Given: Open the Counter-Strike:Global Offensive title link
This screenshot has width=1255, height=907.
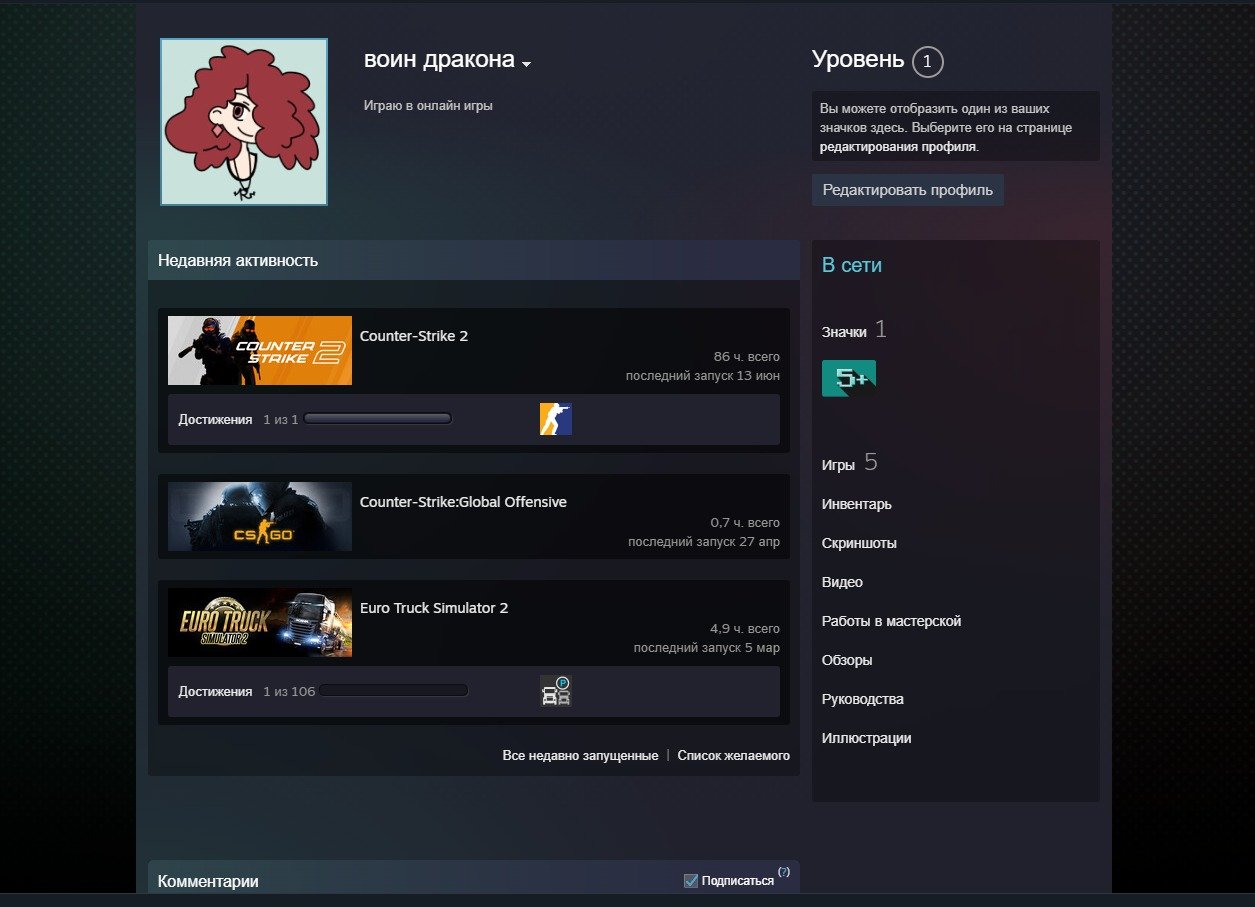Looking at the screenshot, I should pyautogui.click(x=463, y=502).
